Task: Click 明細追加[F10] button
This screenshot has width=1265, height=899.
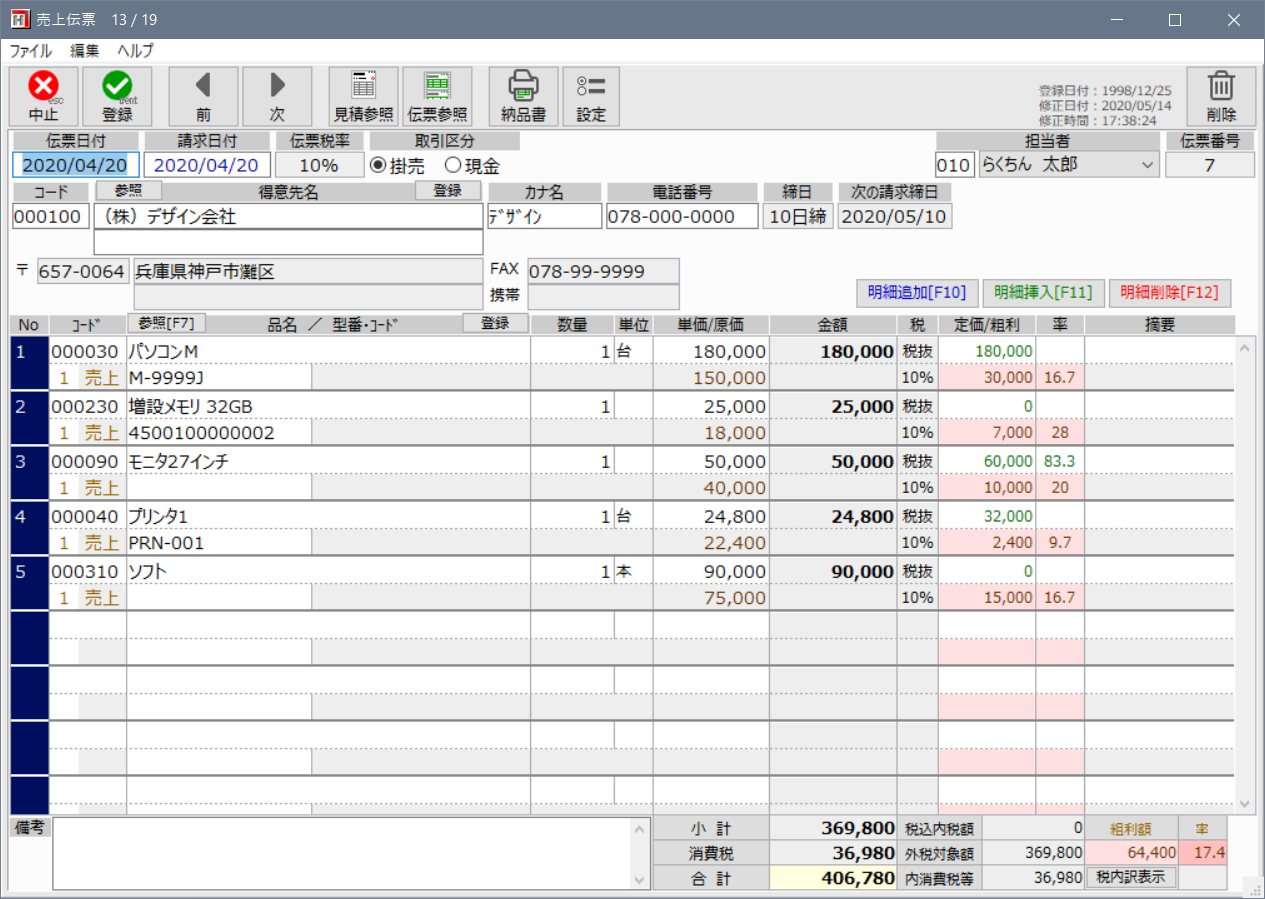Action: pyautogui.click(x=917, y=293)
